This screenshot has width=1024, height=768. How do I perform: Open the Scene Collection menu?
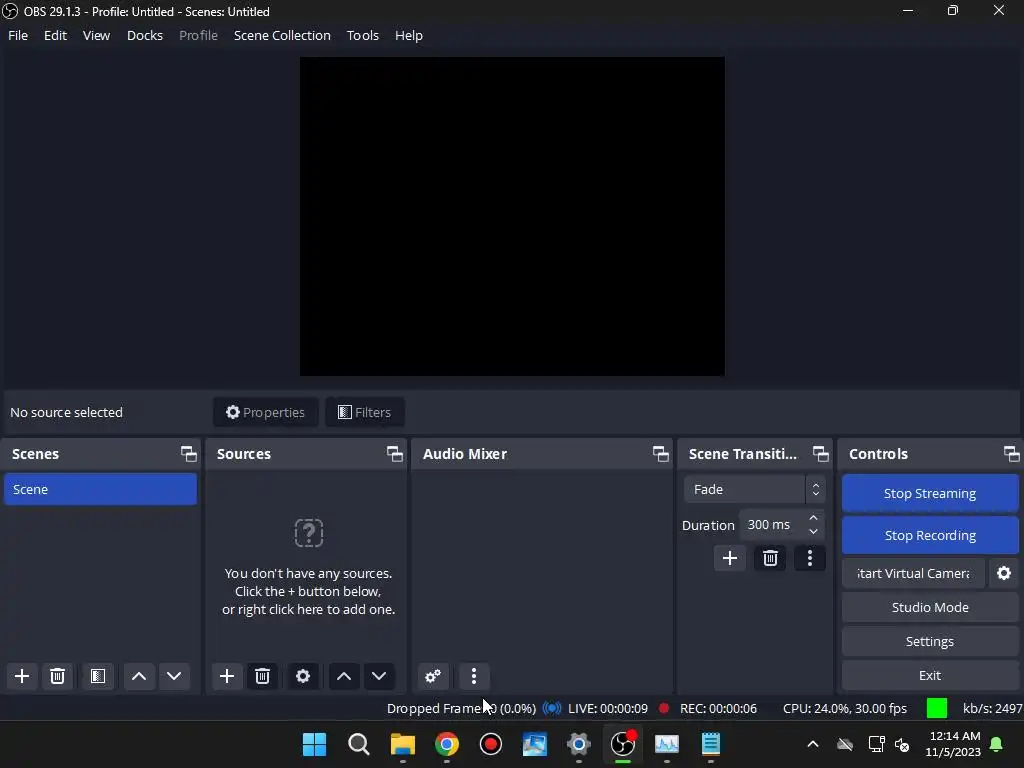coord(282,35)
